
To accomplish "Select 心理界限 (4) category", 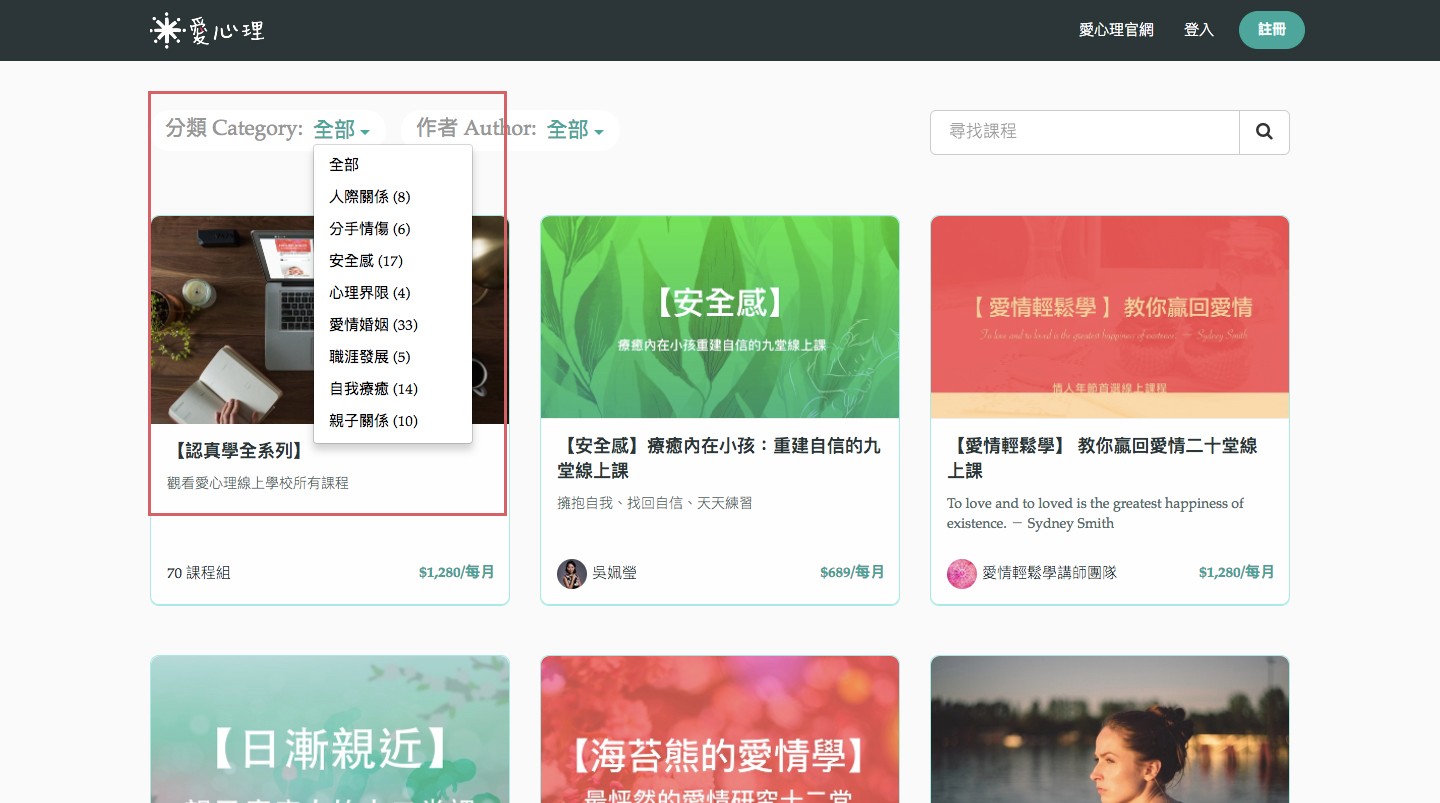I will click(393, 293).
